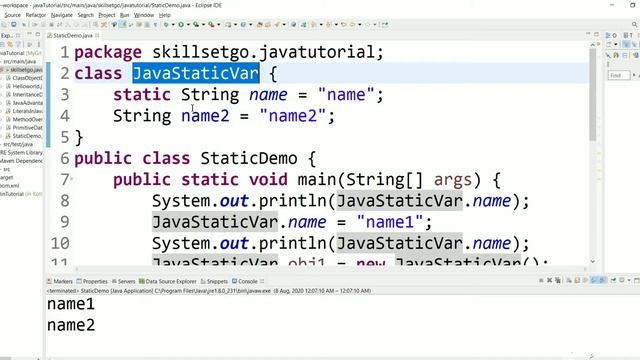Open the Navigate menu

point(62,15)
